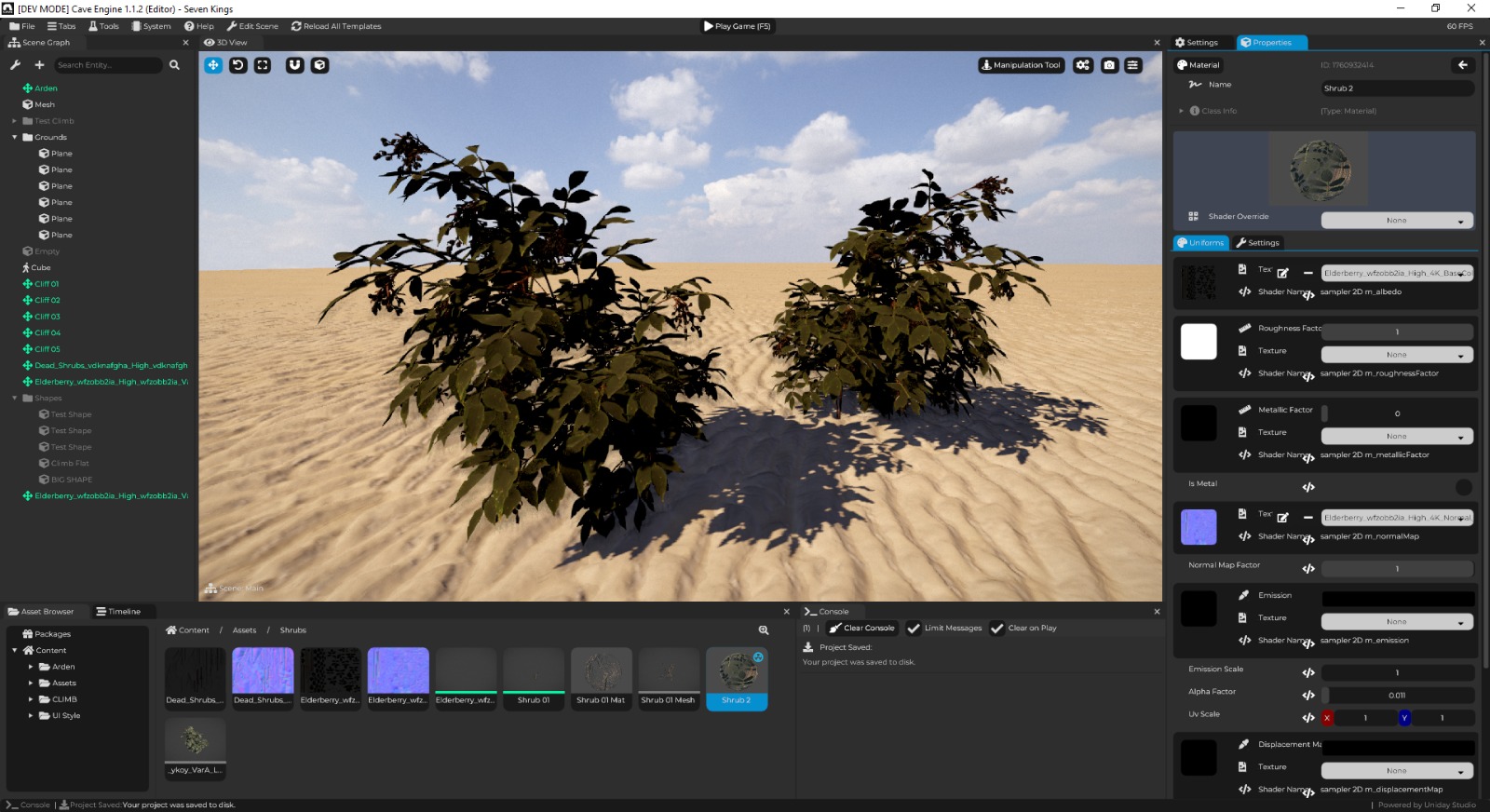Open the Tools menu
The image size is (1490, 812).
103,26
